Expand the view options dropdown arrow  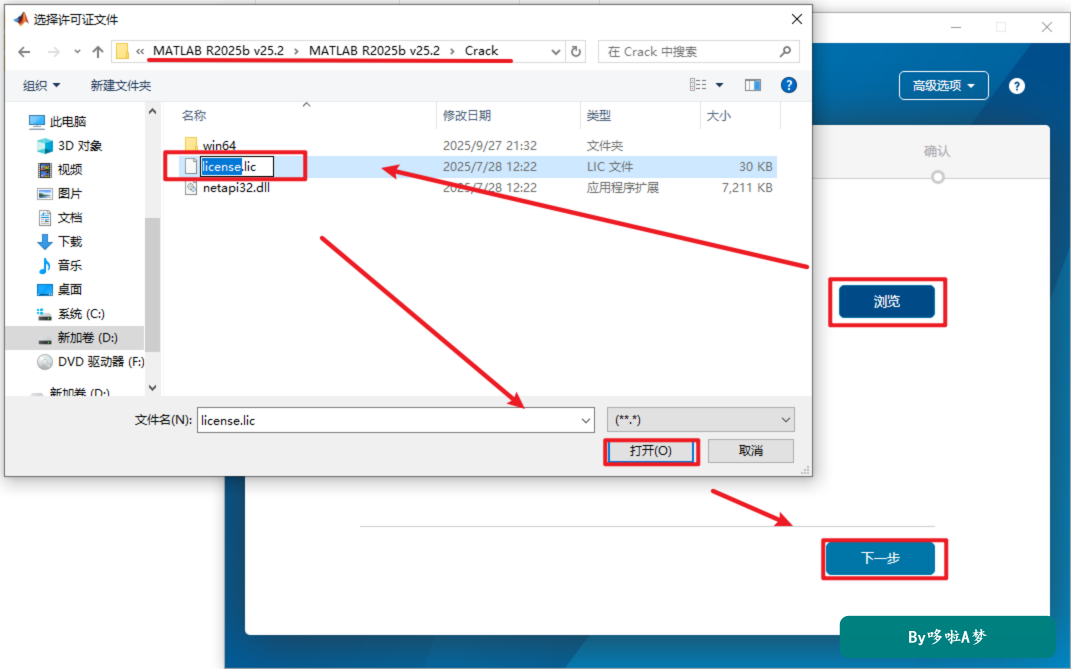(x=719, y=85)
